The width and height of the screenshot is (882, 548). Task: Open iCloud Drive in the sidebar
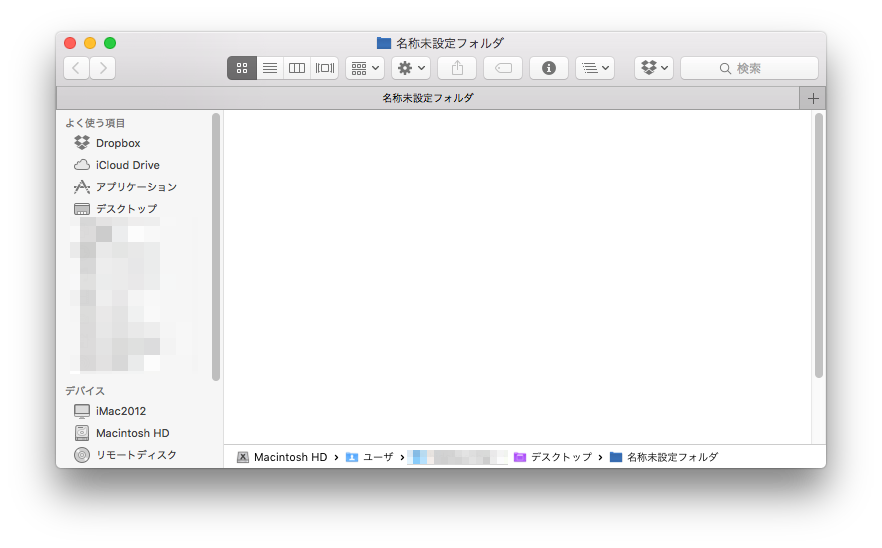tap(116, 165)
